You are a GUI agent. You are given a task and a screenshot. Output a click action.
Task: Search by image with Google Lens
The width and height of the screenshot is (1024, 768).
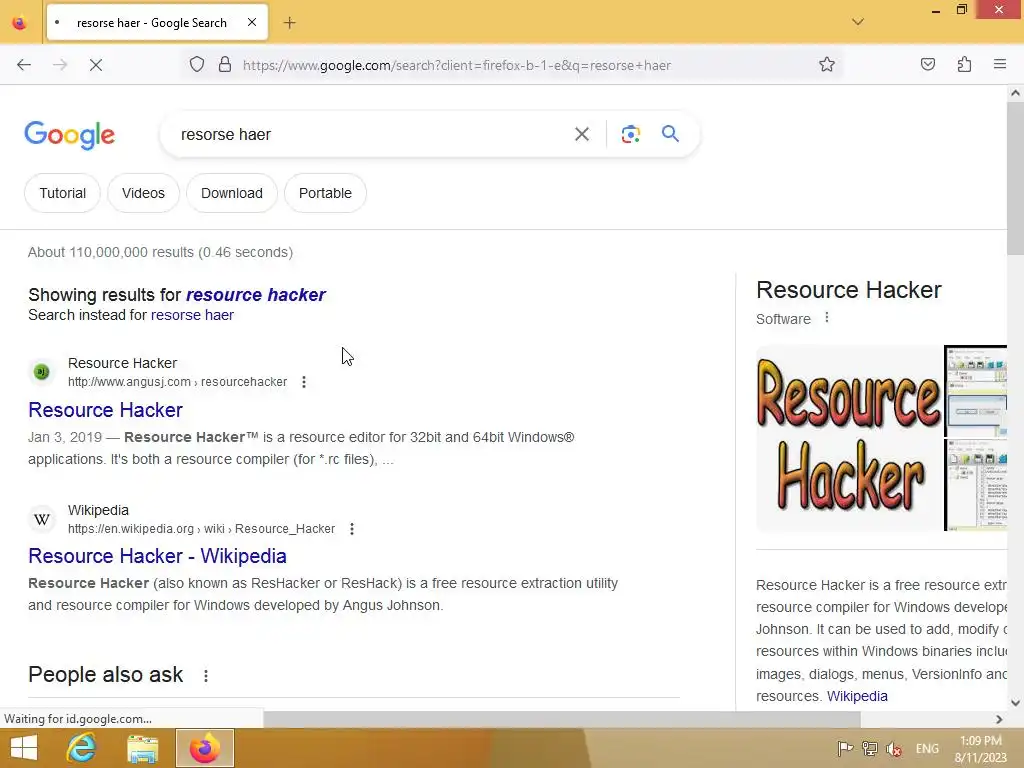point(630,135)
